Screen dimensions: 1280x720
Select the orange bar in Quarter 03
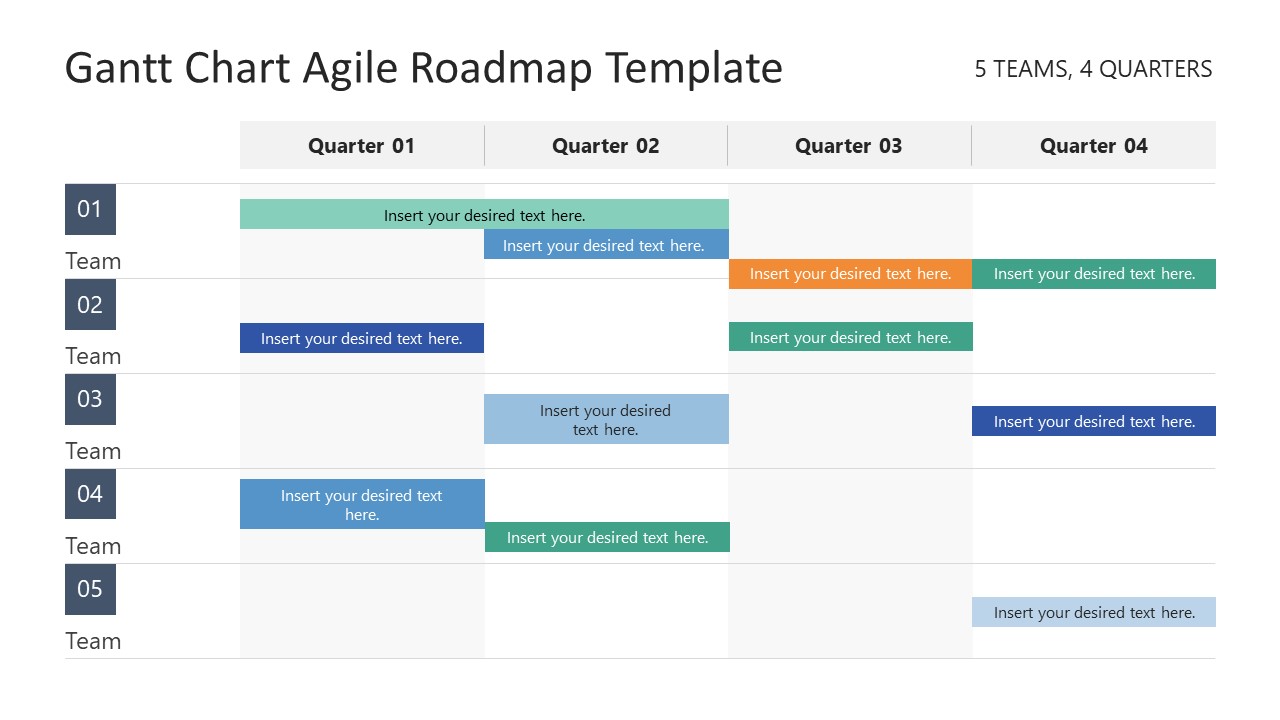(x=850, y=274)
